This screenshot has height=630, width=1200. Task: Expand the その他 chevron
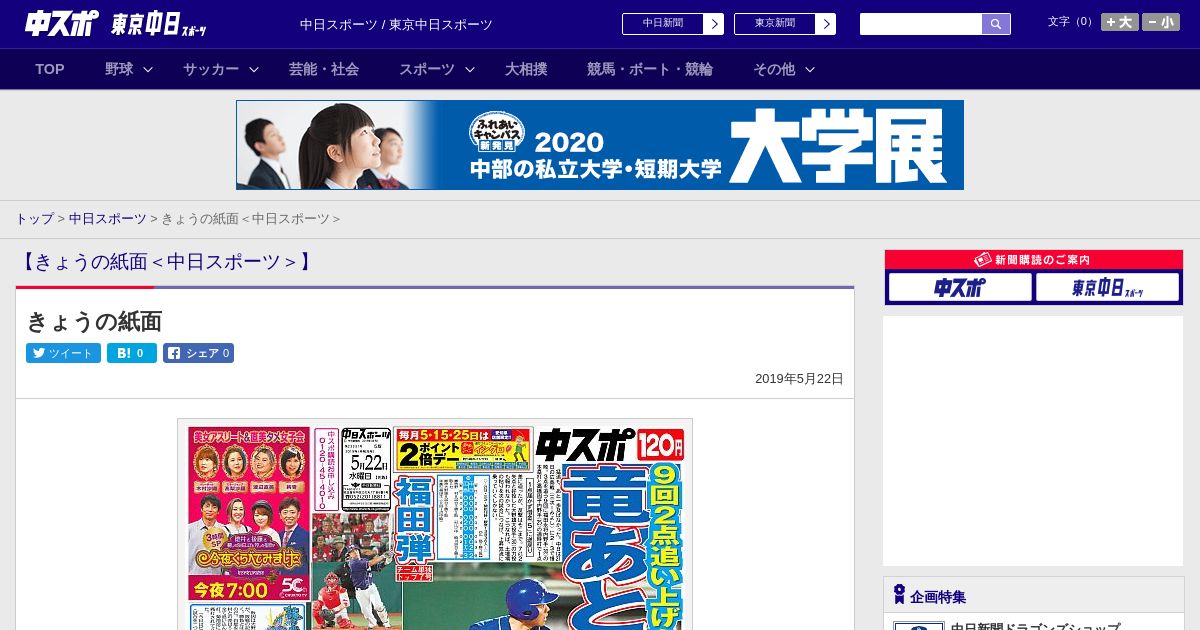(810, 69)
